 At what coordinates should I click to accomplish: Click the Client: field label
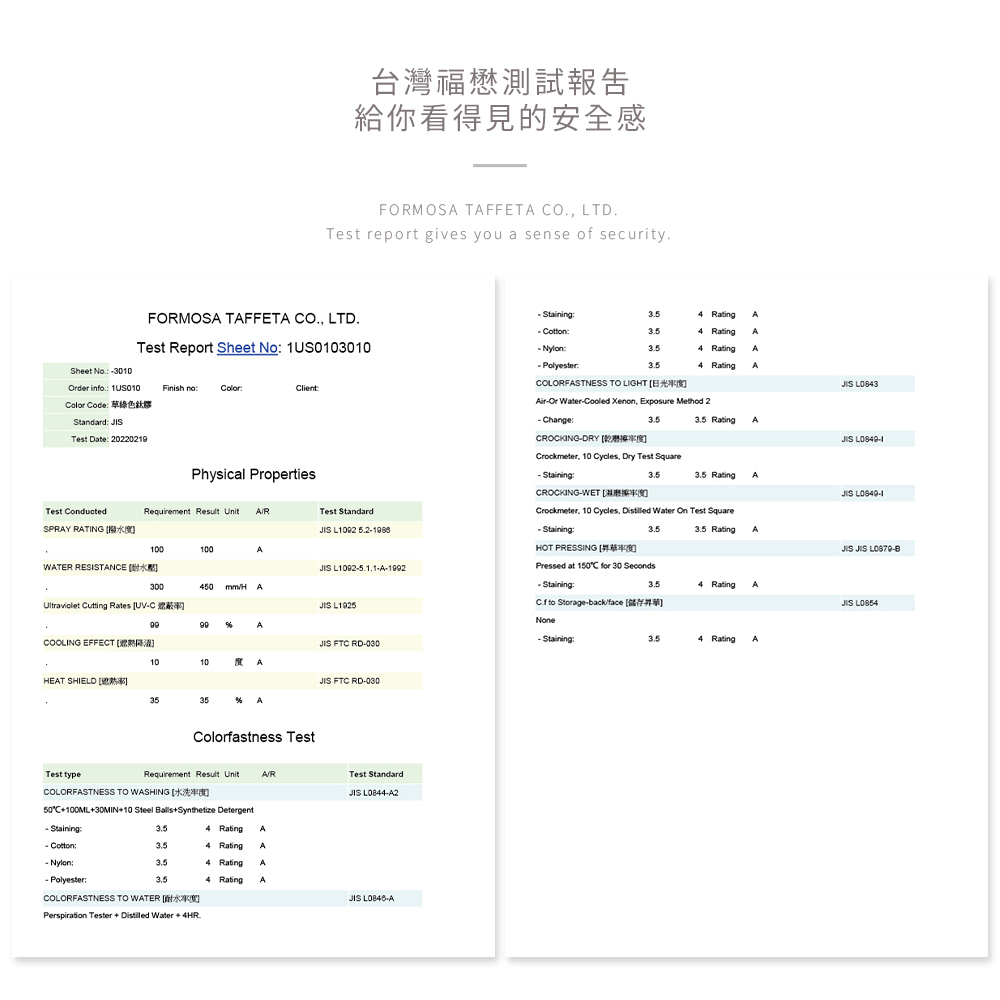(307, 388)
